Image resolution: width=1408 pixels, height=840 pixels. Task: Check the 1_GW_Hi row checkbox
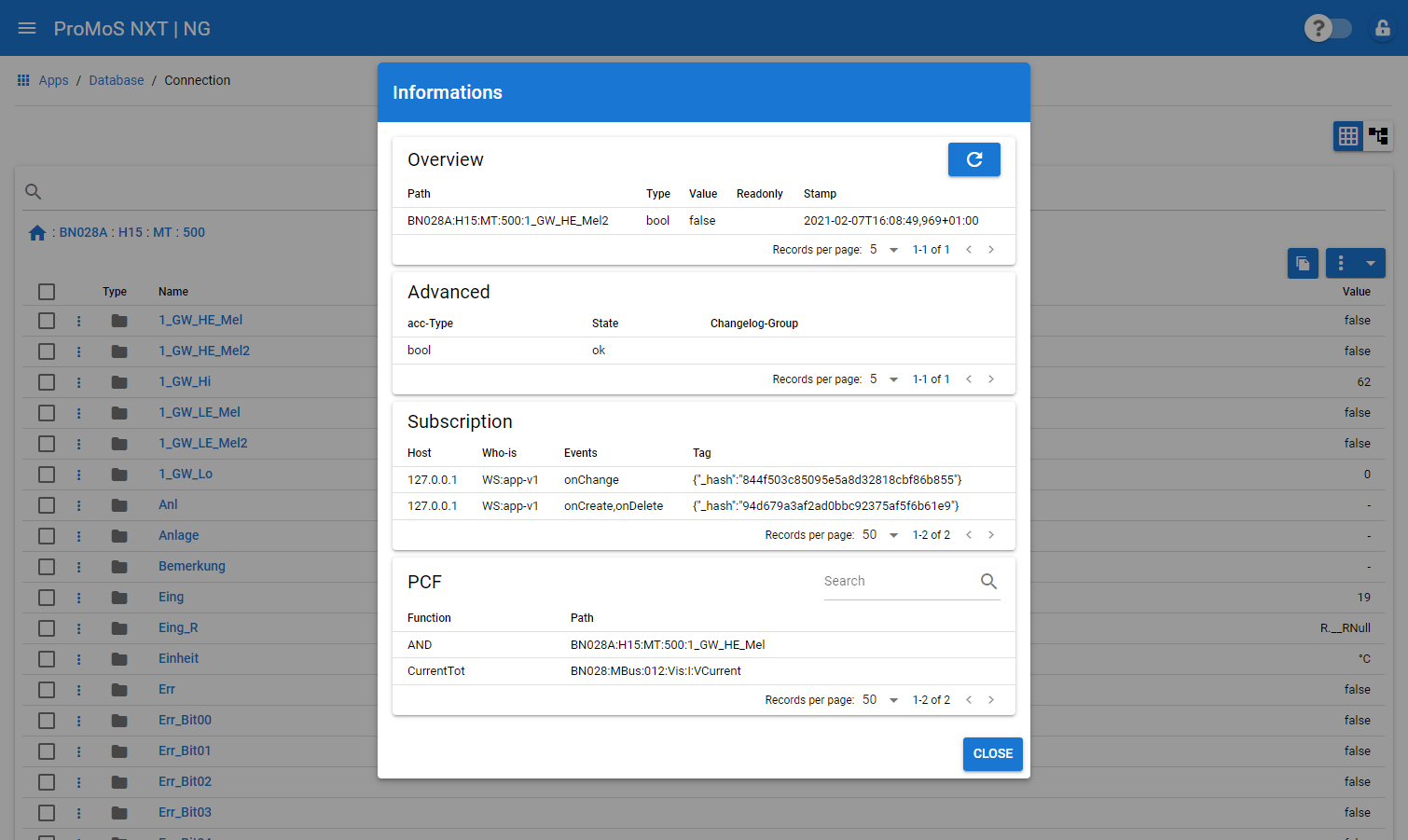[x=47, y=382]
